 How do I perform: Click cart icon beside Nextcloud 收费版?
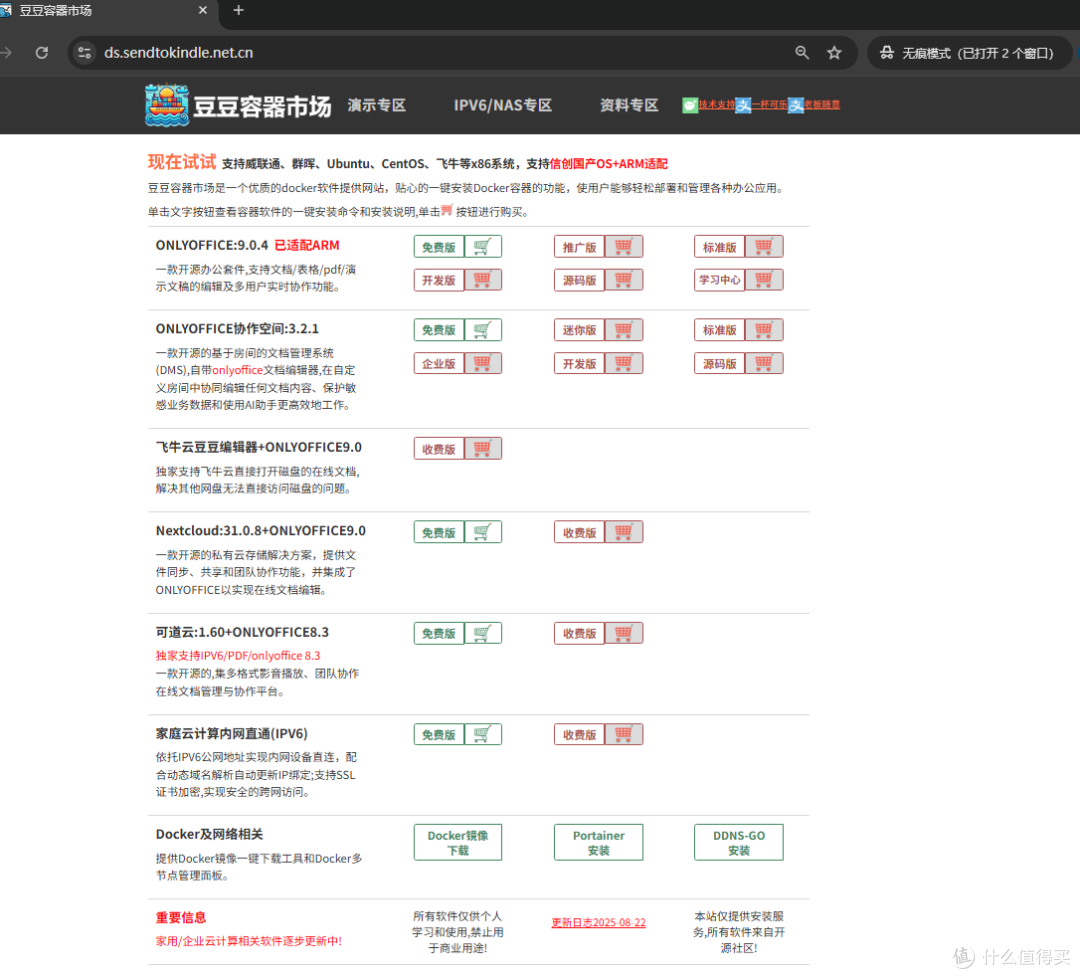click(x=623, y=532)
